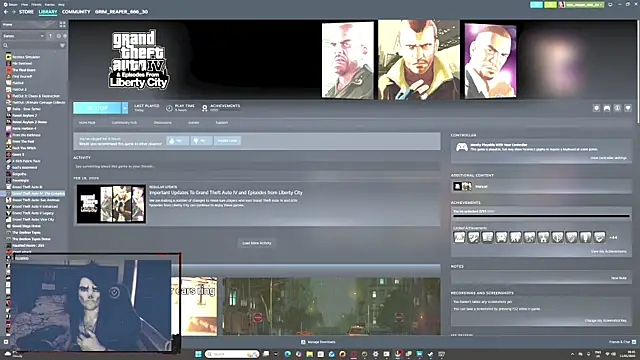Image resolution: width=640 pixels, height=360 pixels.
Task: Open Manage Downloads icon at bottom
Action: 303,342
